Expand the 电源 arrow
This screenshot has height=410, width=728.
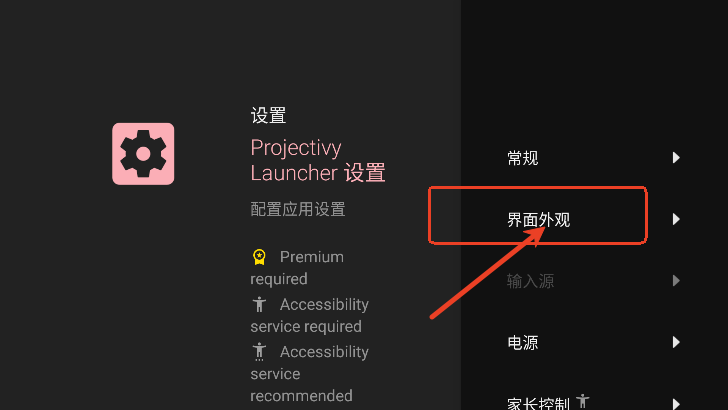[676, 342]
